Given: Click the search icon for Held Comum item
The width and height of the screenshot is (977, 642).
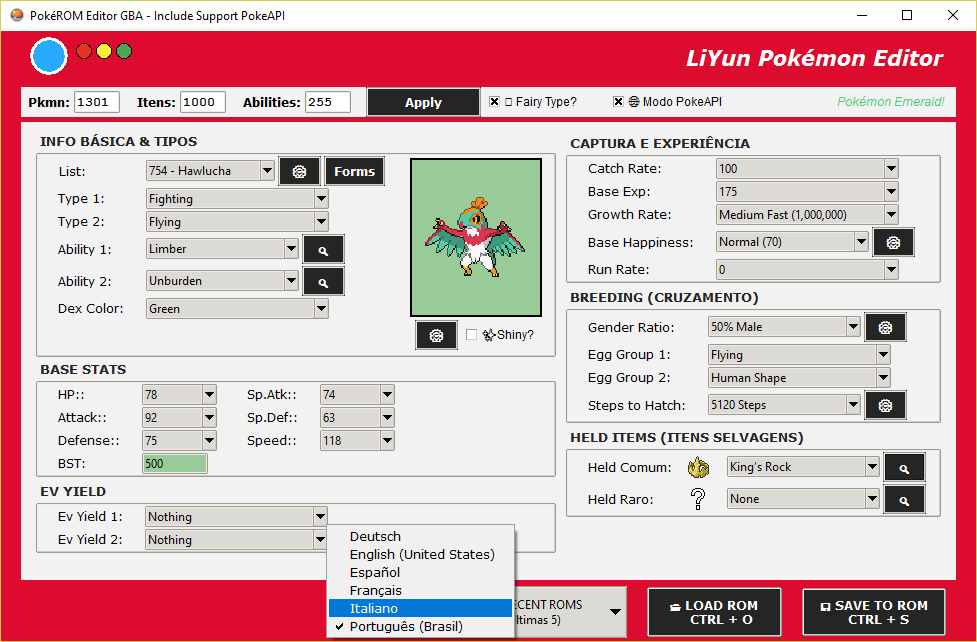Looking at the screenshot, I should tap(904, 467).
